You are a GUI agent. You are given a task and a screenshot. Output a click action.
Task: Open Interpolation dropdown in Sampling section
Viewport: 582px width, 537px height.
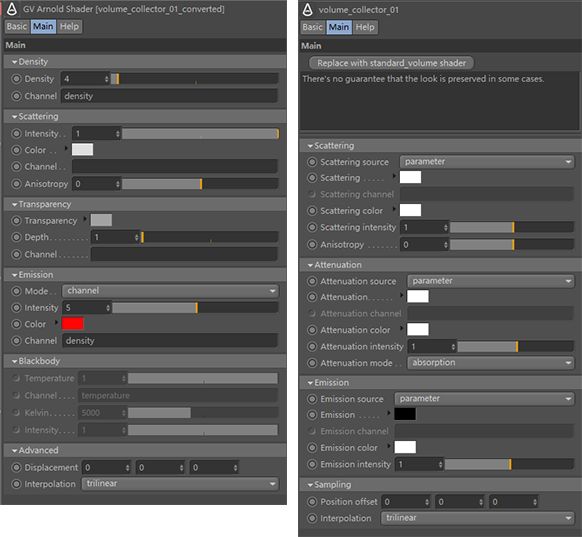click(477, 518)
